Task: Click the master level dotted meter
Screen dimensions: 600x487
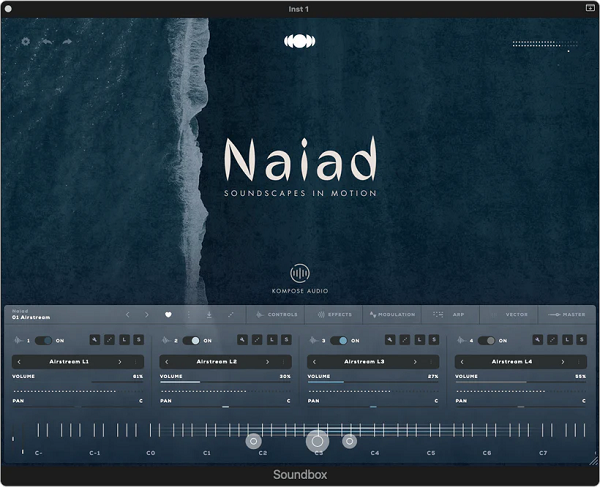Action: (x=545, y=43)
